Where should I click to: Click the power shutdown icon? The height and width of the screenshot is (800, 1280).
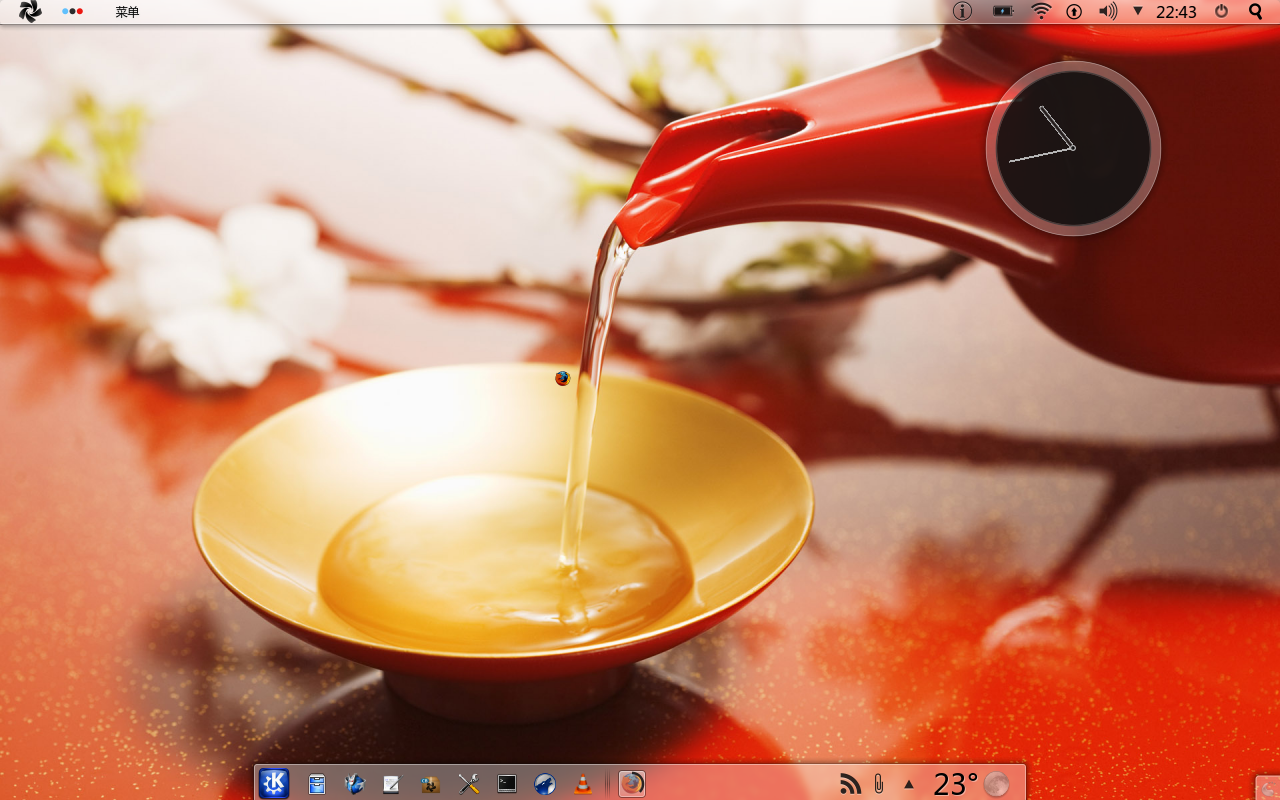[1221, 11]
